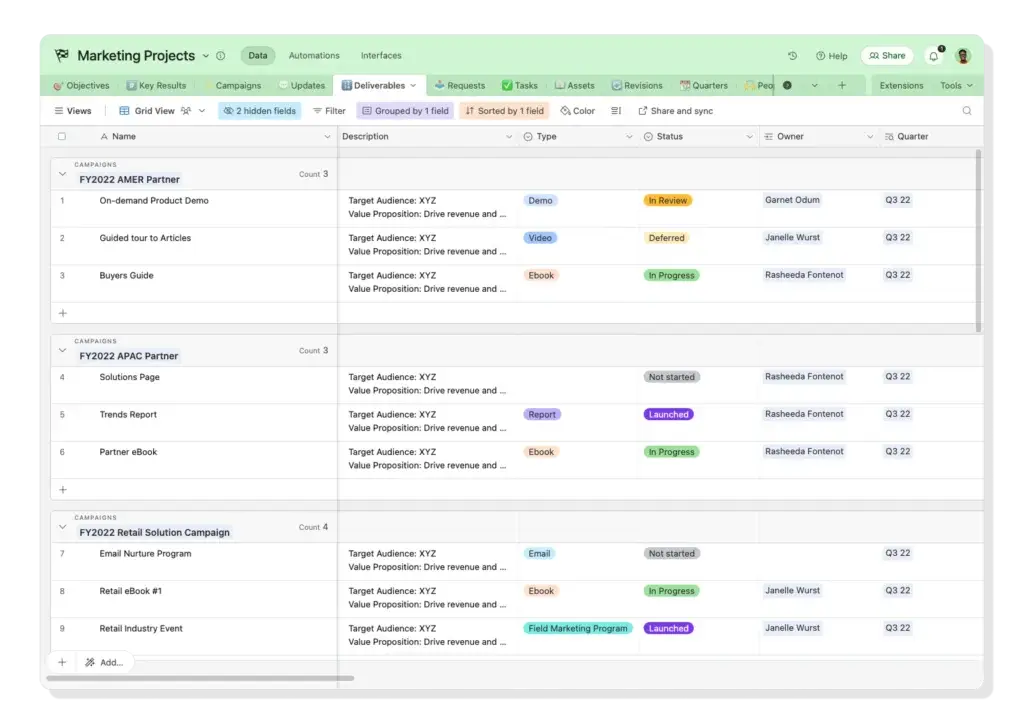Open the notifications bell

(934, 56)
